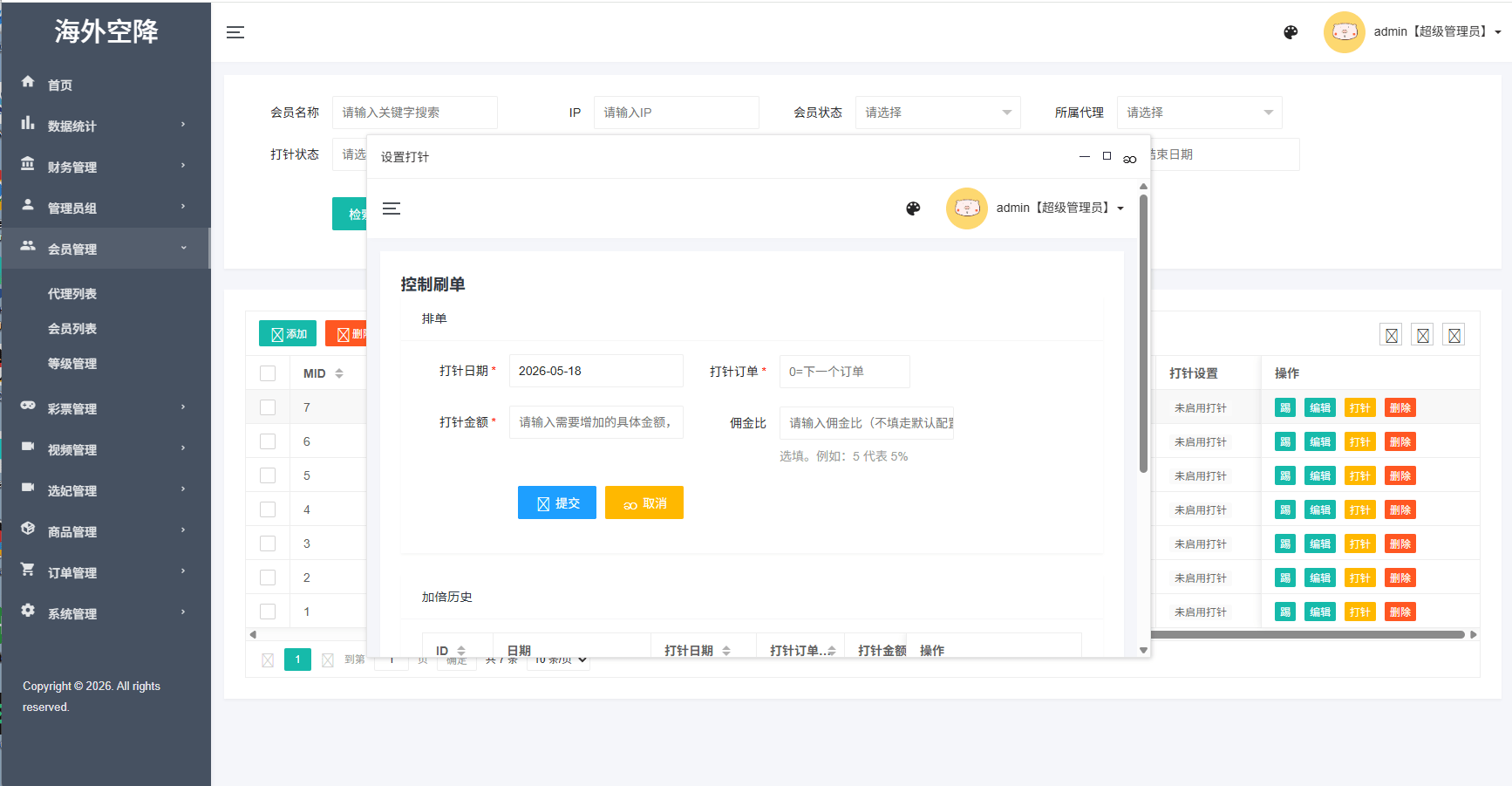Check the row checkbox for MID 3

pyautogui.click(x=268, y=543)
